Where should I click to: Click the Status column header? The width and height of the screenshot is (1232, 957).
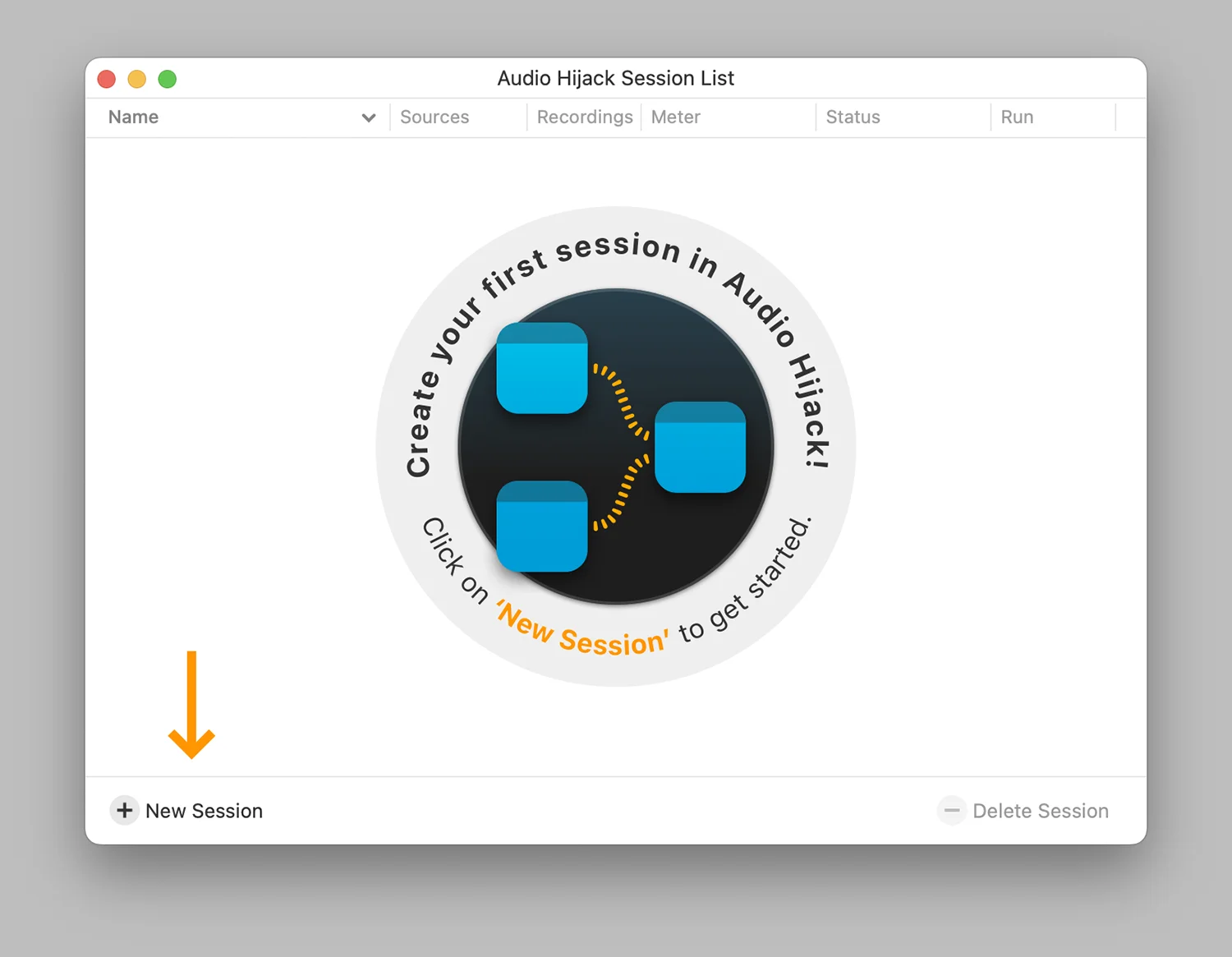pos(853,117)
